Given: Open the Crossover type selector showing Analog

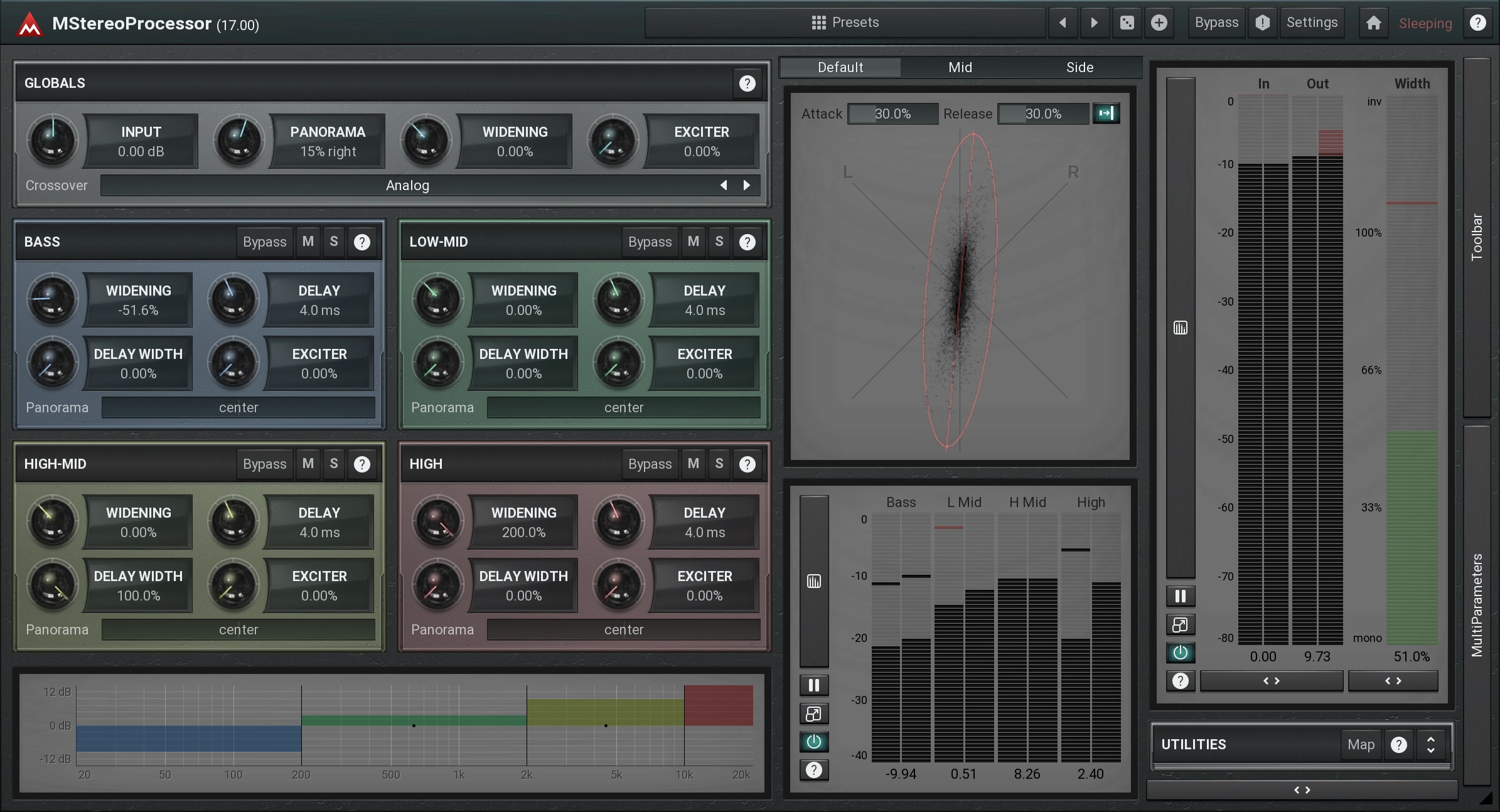Looking at the screenshot, I should [408, 186].
